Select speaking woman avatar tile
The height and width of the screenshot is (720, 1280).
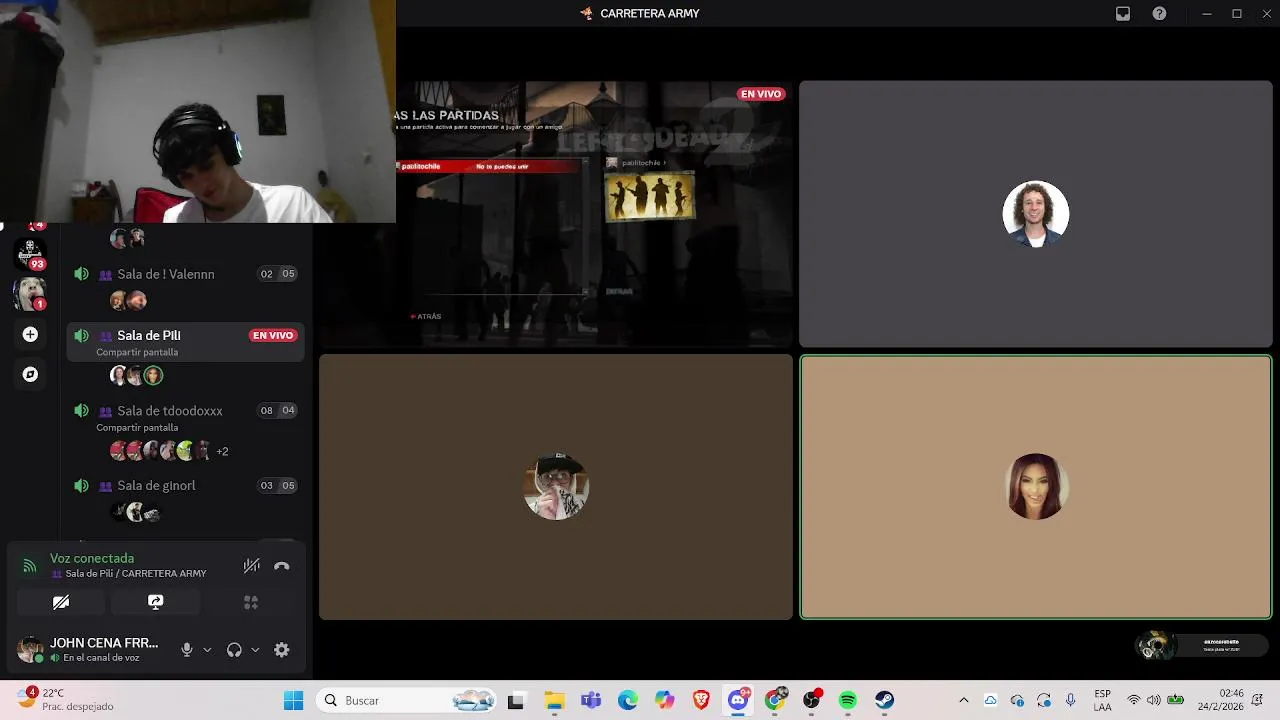click(x=1036, y=487)
